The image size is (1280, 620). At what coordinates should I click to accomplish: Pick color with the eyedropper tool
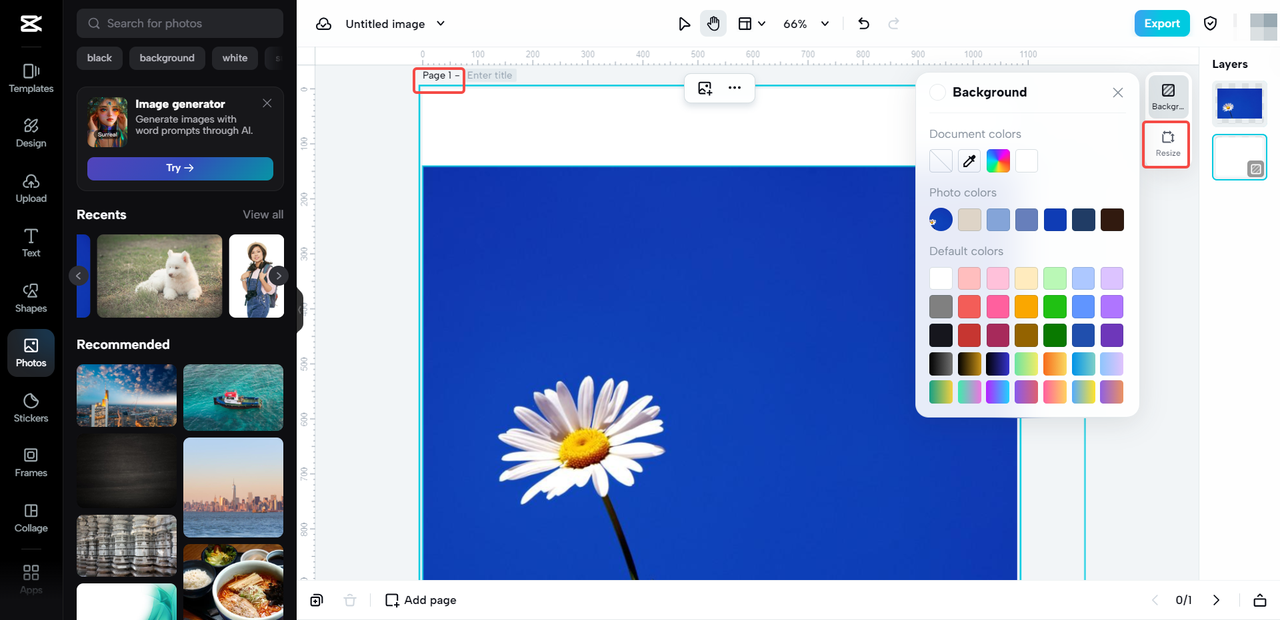pos(969,161)
